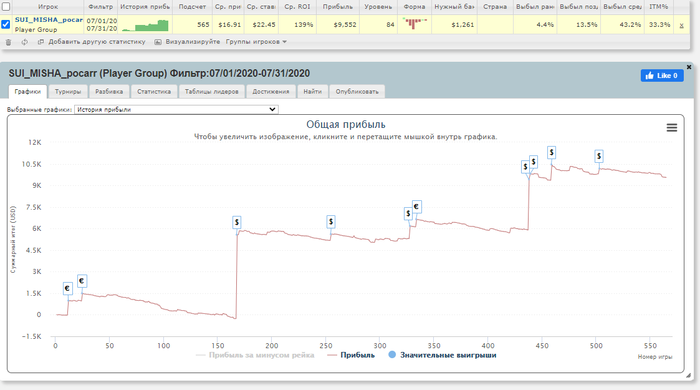Click the trash icon below the player table
The height and width of the screenshot is (390, 700).
8,42
